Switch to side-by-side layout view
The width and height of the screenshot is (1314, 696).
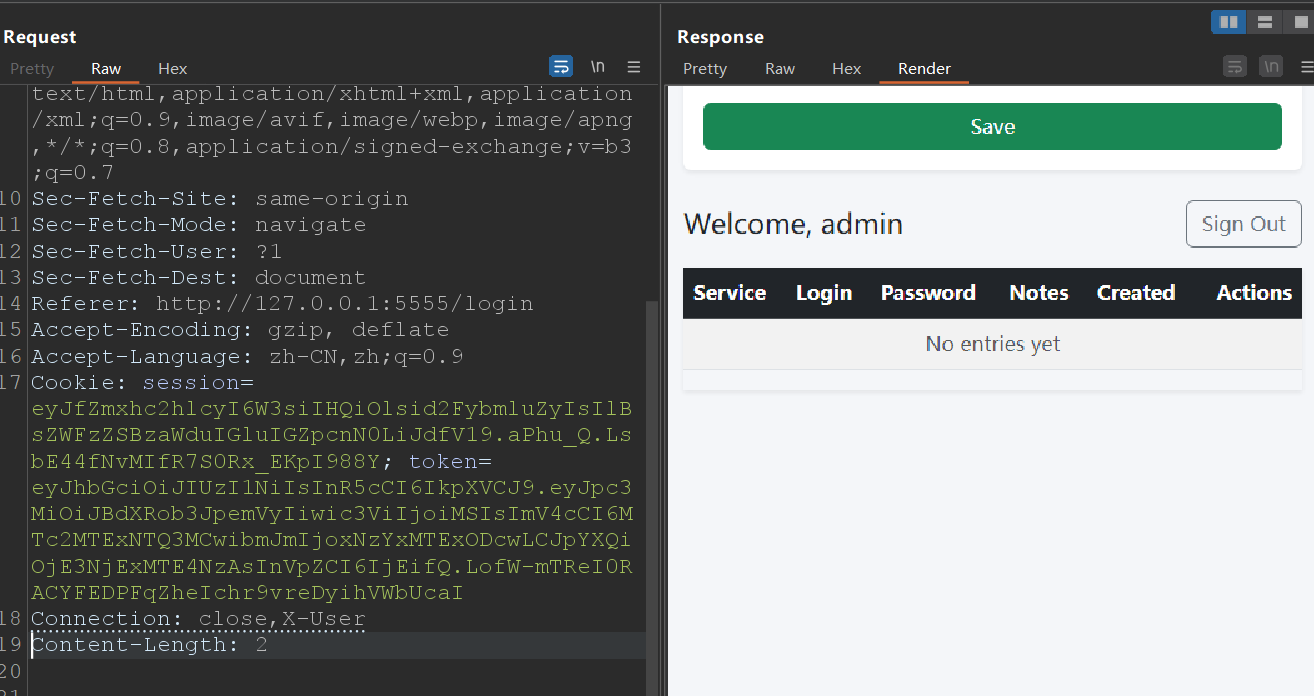pyautogui.click(x=1228, y=22)
